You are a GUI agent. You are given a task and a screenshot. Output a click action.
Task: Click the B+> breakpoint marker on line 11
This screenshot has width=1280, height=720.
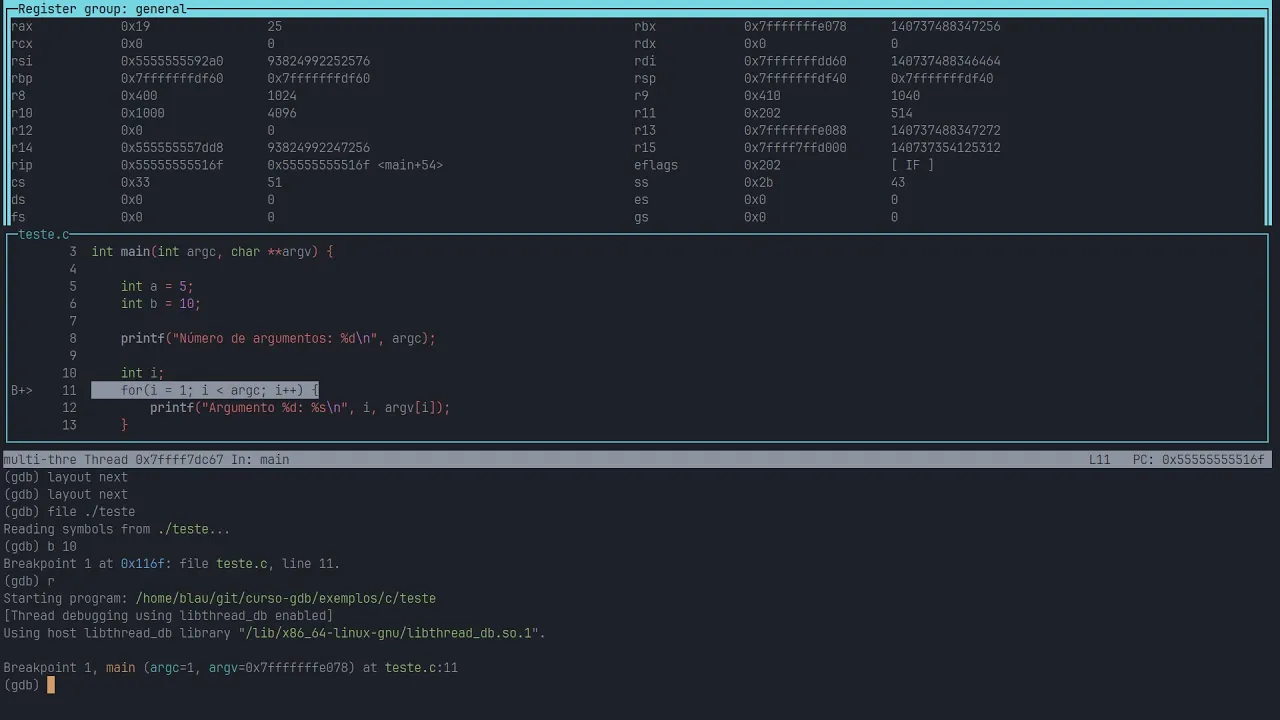[x=22, y=390]
